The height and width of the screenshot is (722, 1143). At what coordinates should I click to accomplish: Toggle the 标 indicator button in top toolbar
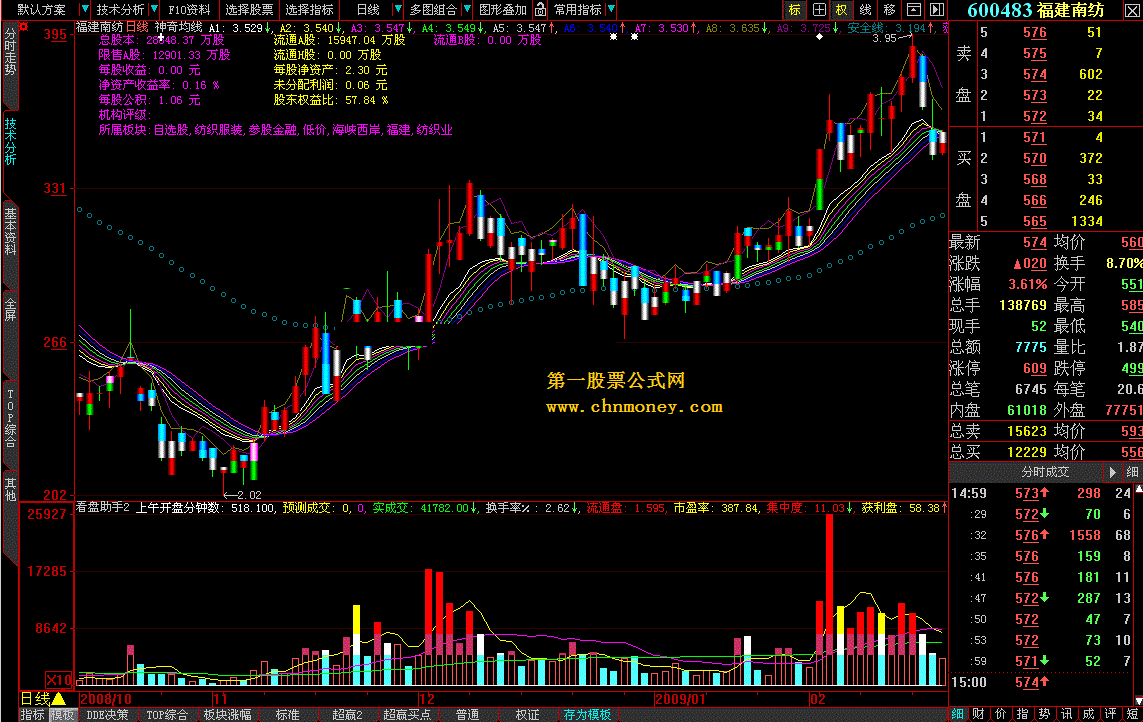(795, 9)
